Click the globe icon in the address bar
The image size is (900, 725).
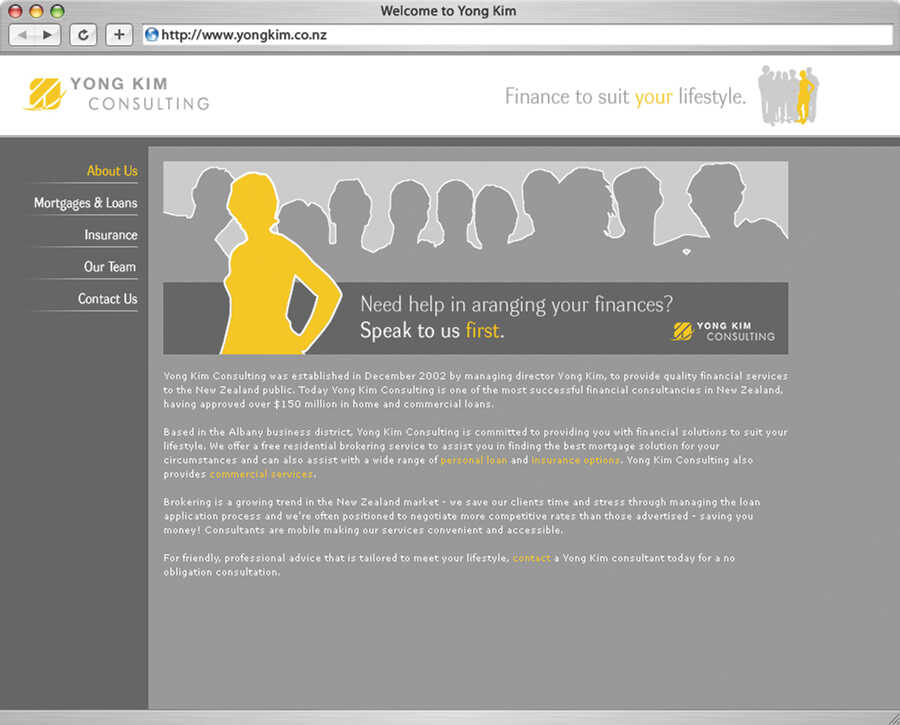coord(152,34)
